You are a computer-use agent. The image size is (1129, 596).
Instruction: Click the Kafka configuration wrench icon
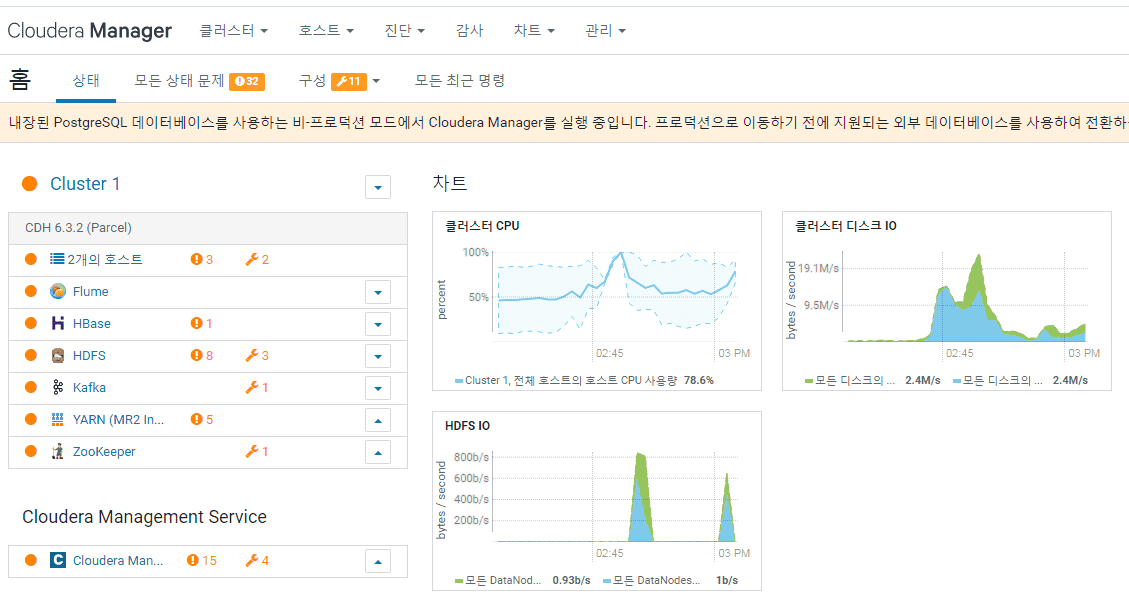pos(251,387)
